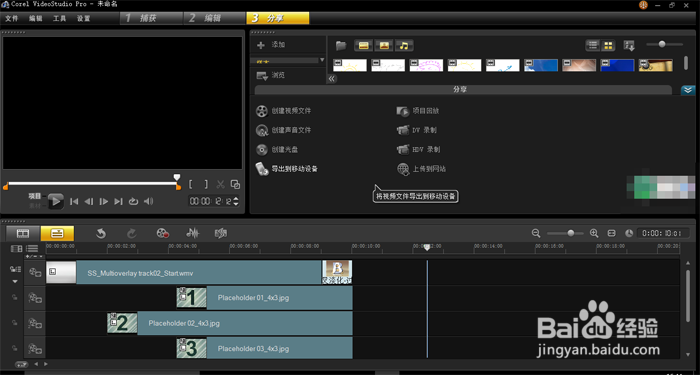Switch to timeline view

58,233
